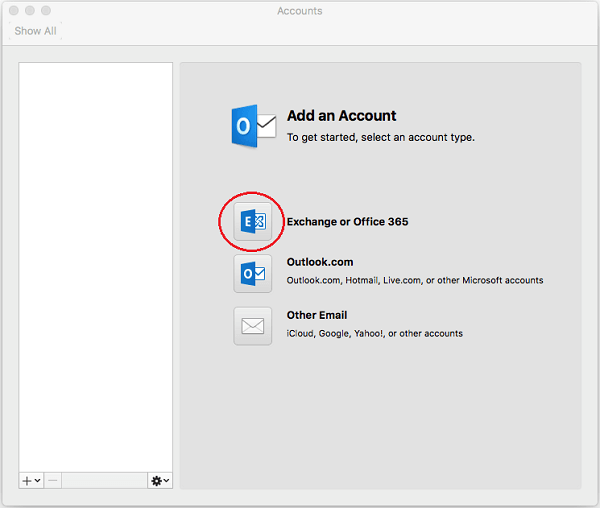Click the 'Exchange or Office 365' label
Viewport: 600px width, 508px height.
[347, 222]
